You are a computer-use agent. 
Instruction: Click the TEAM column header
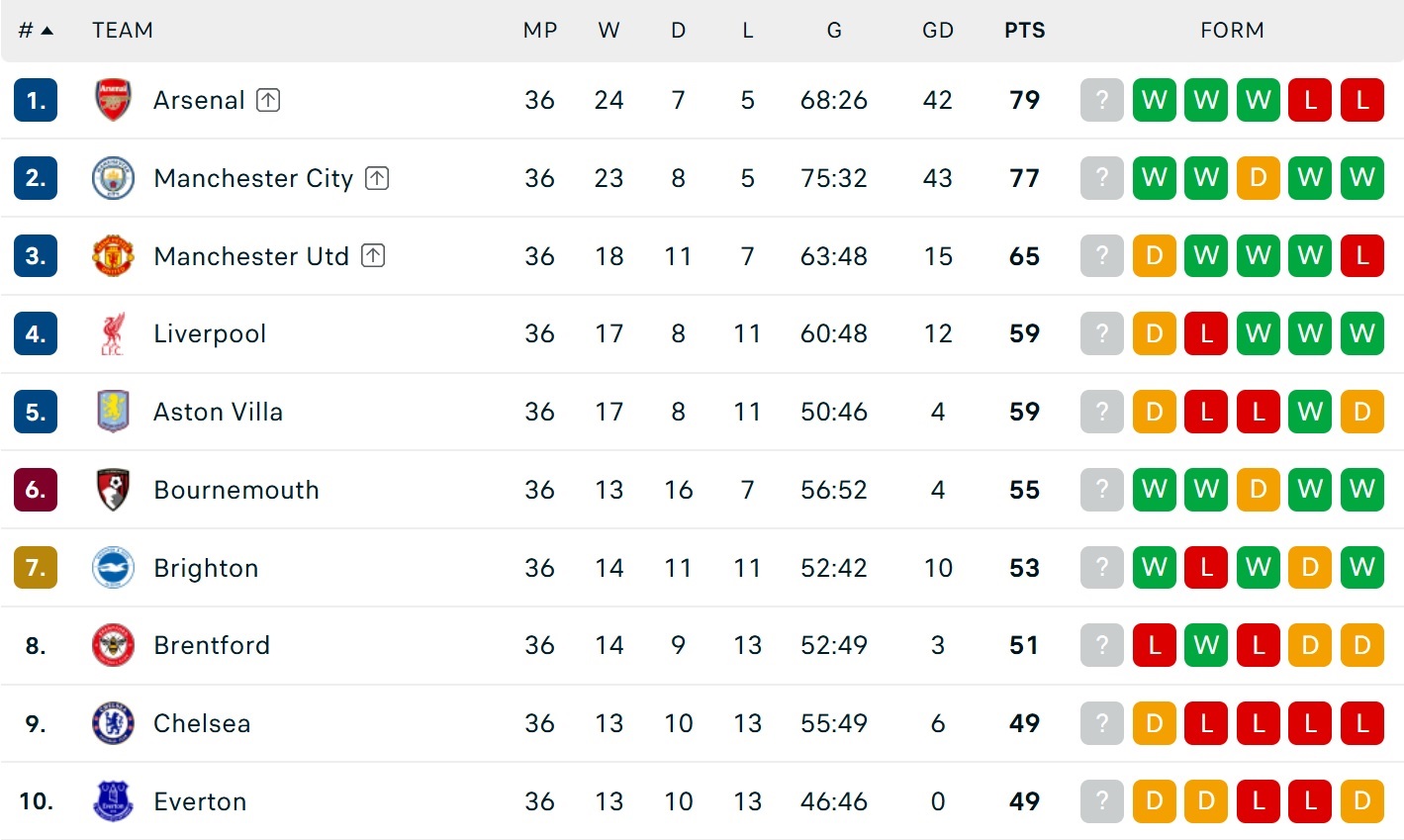(x=123, y=31)
